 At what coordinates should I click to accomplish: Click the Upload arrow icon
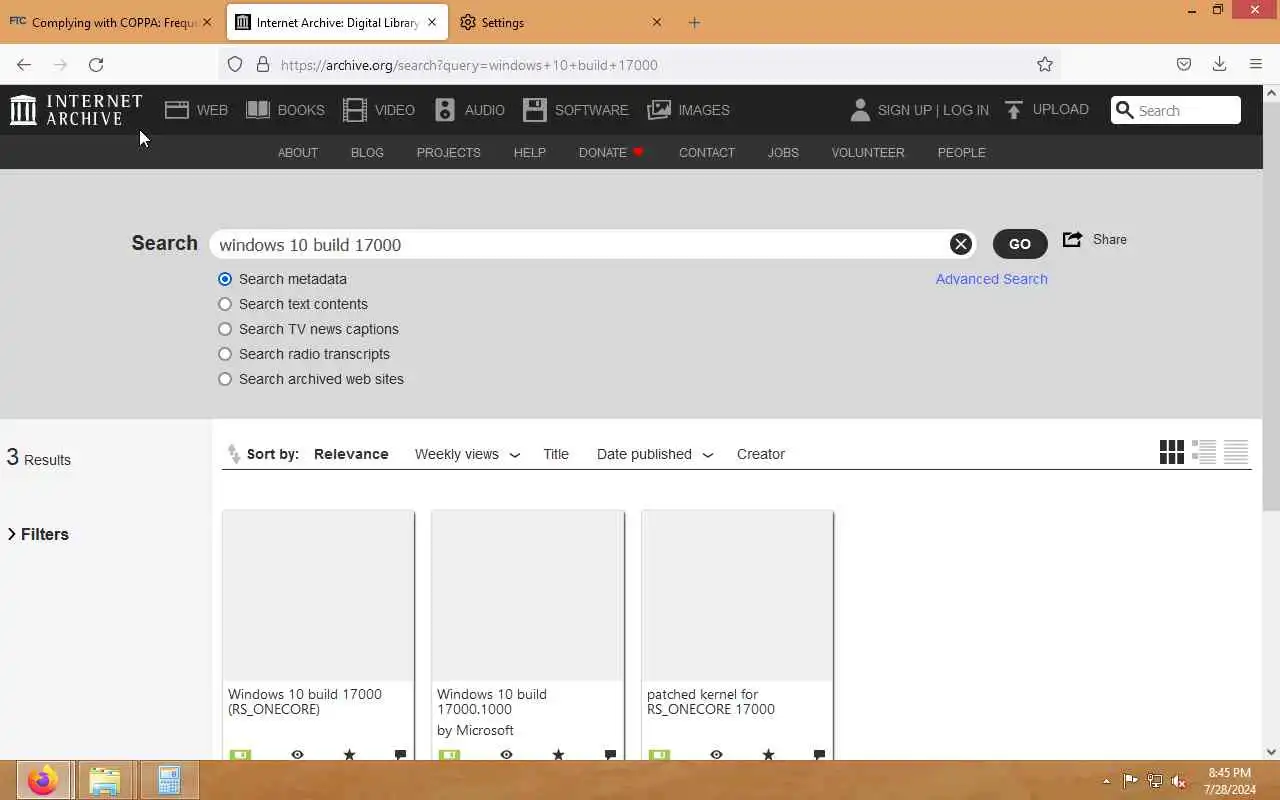coord(1014,110)
